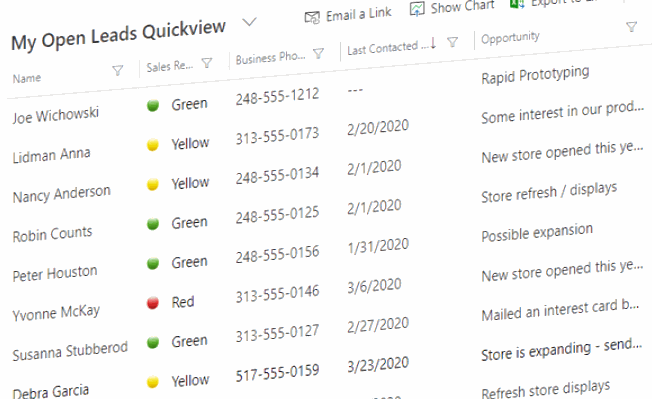The image size is (652, 399).
Task: Select date 2/27/2020 cell
Action: [378, 325]
